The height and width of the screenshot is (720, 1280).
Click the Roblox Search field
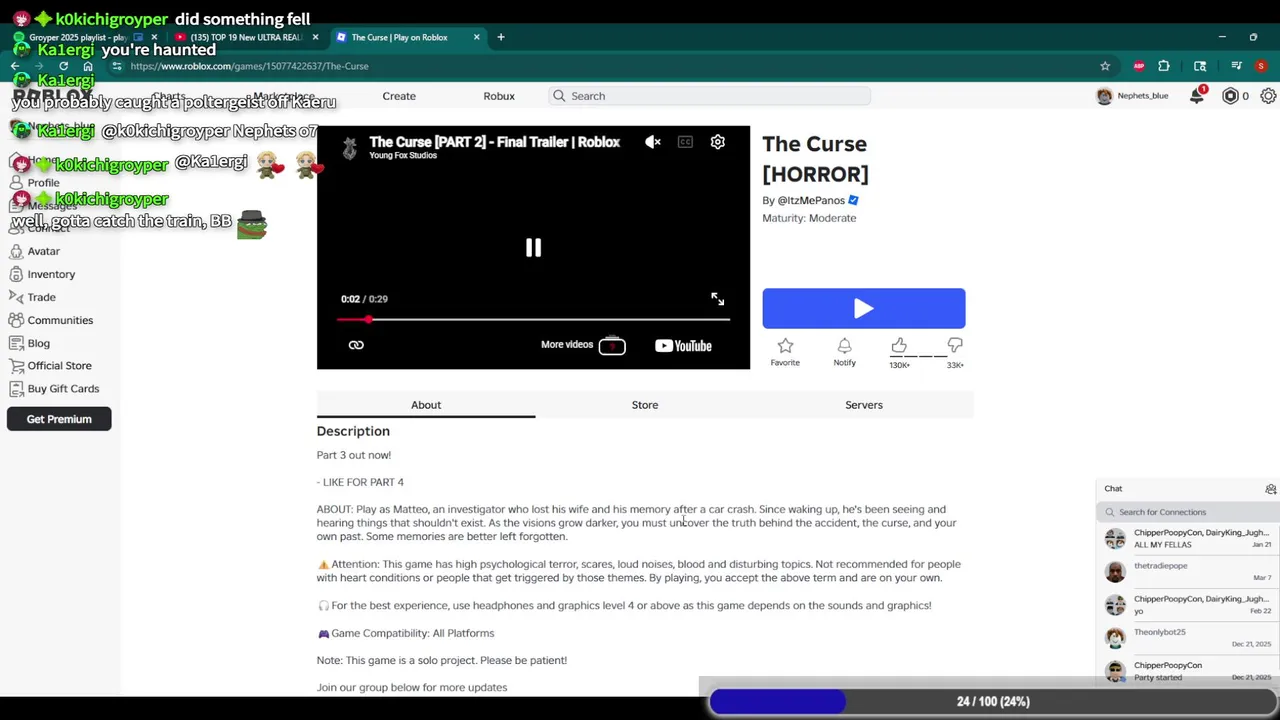click(710, 96)
